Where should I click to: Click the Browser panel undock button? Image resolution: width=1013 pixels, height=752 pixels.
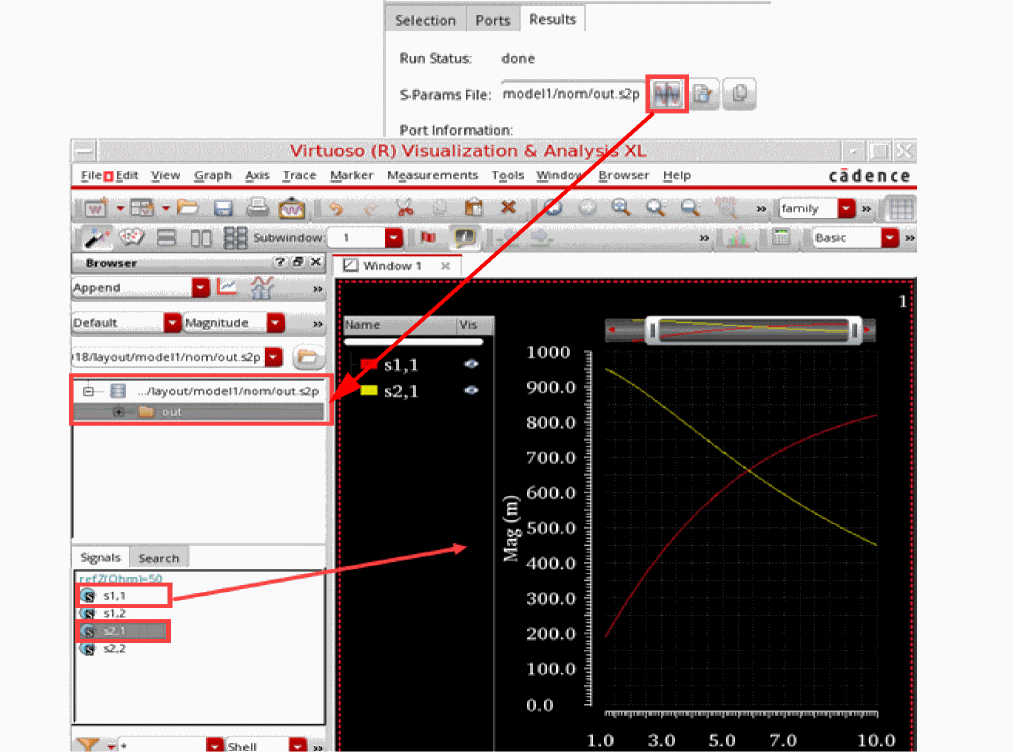298,262
